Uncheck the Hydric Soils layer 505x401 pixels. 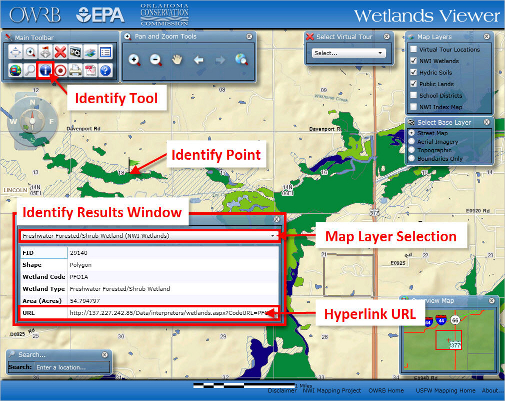point(414,72)
